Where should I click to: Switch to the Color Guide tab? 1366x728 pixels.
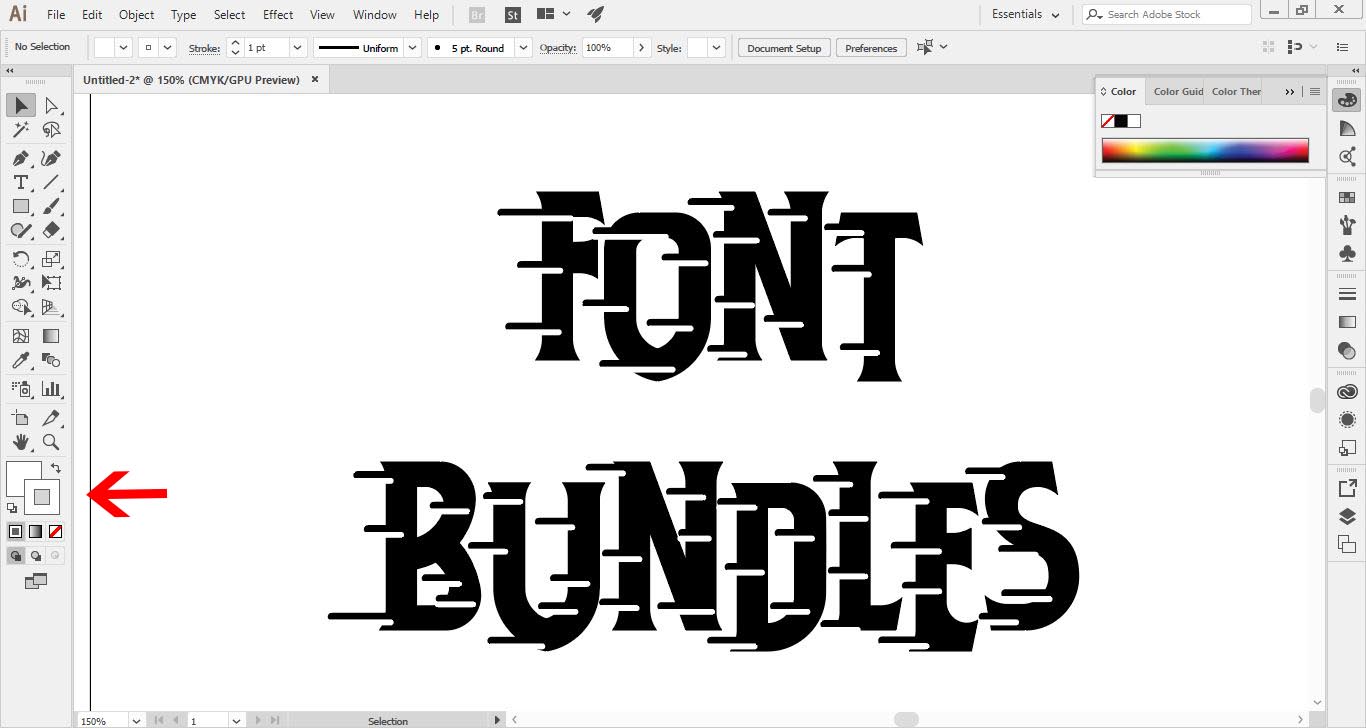click(1178, 91)
